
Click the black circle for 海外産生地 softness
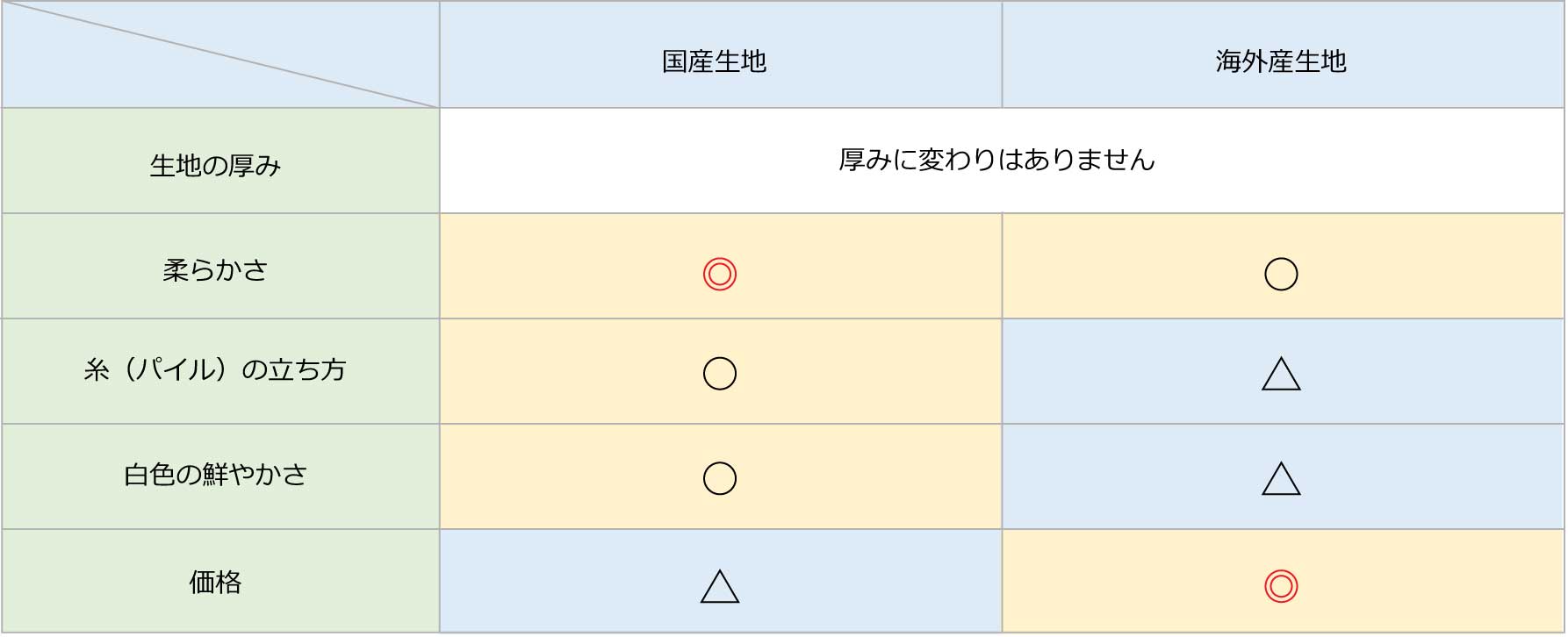coord(1280,275)
